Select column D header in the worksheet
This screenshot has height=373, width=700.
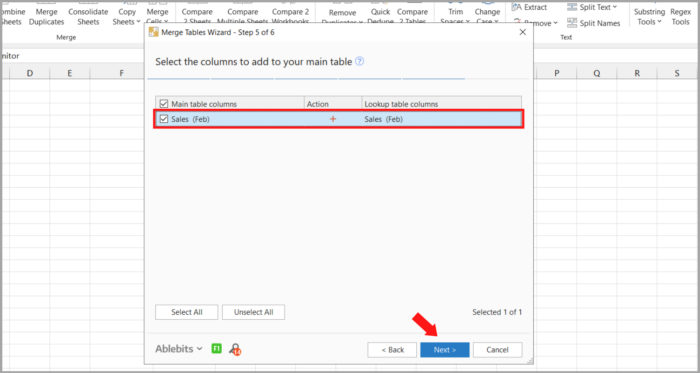click(x=29, y=73)
